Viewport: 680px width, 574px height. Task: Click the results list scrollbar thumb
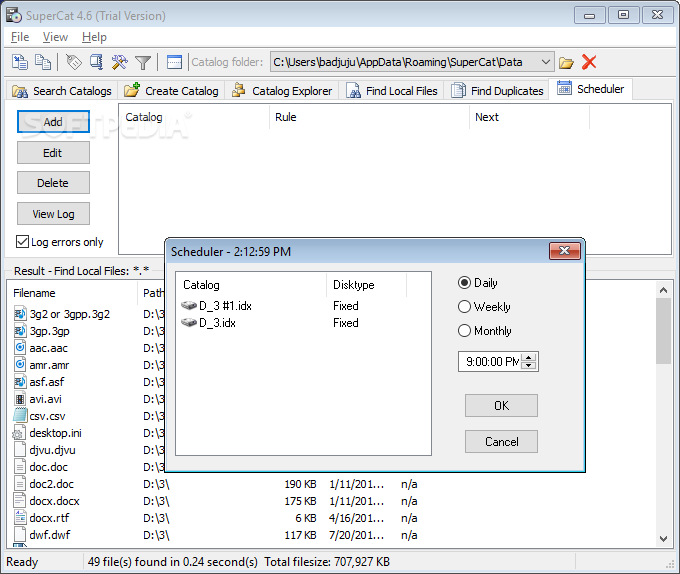[x=663, y=331]
